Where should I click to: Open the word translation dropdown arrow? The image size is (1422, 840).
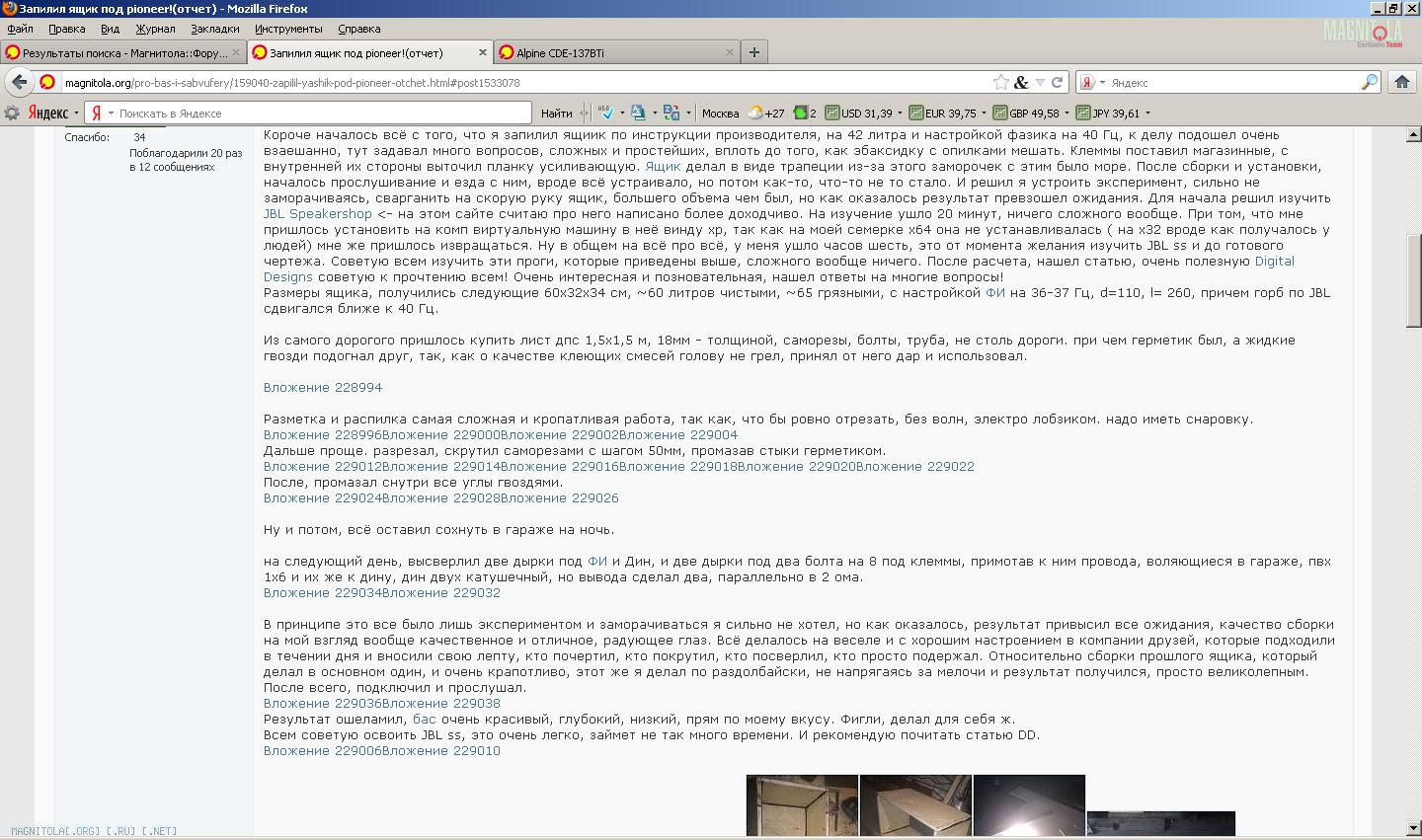688,113
